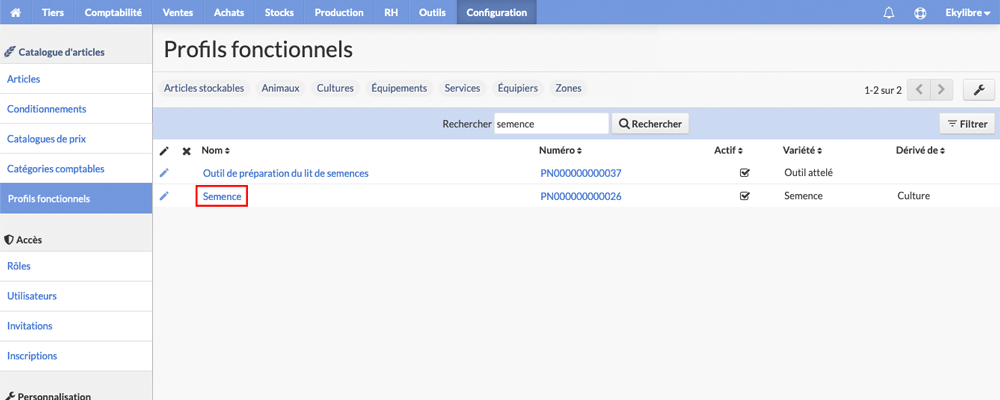1000x400 pixels.
Task: Open Inscriptions in the sidebar
Action: click(x=76, y=355)
